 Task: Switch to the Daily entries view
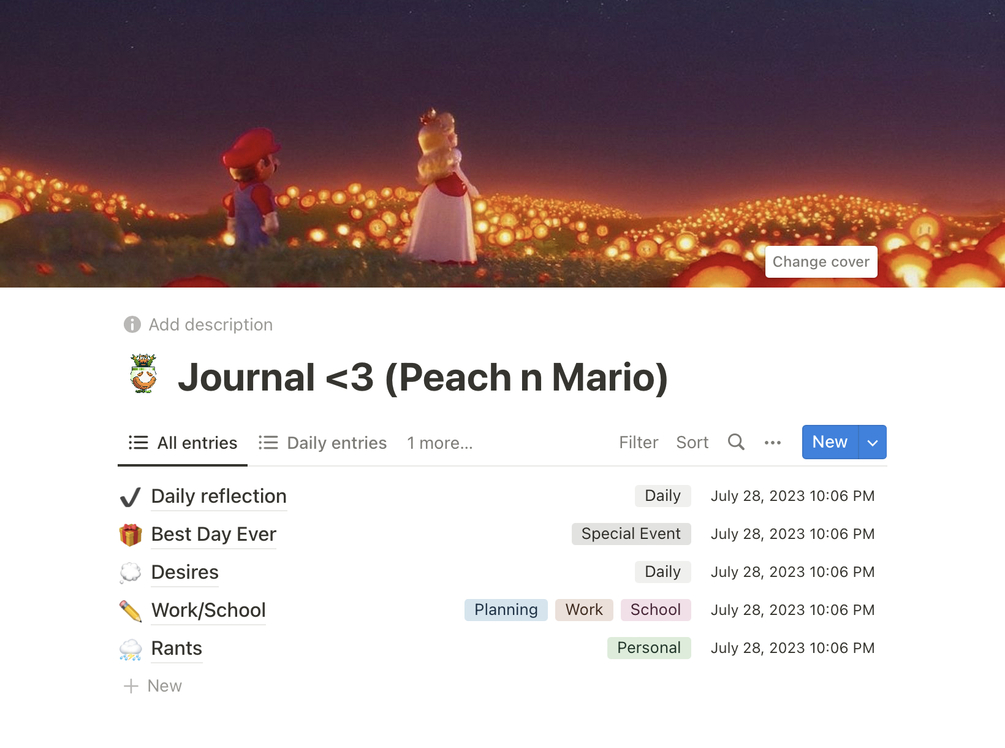coord(322,443)
